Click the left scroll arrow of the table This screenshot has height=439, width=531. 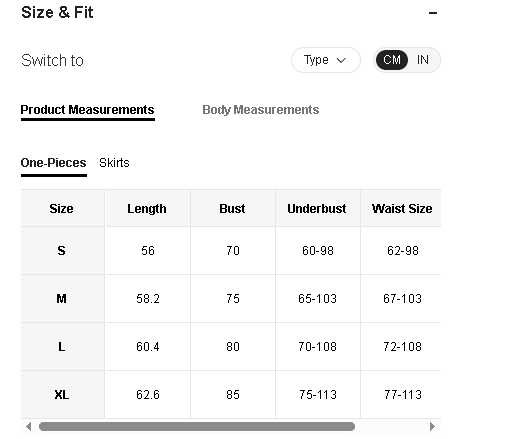click(29, 426)
